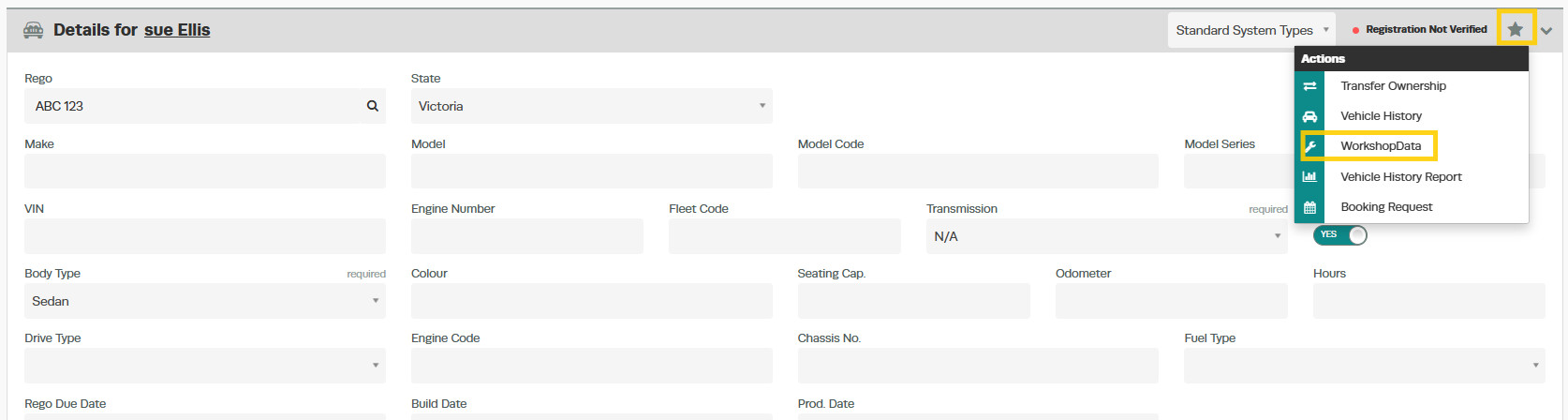Expand the Fuel Type dropdown
The width and height of the screenshot is (1568, 420).
pyautogui.click(x=1365, y=366)
